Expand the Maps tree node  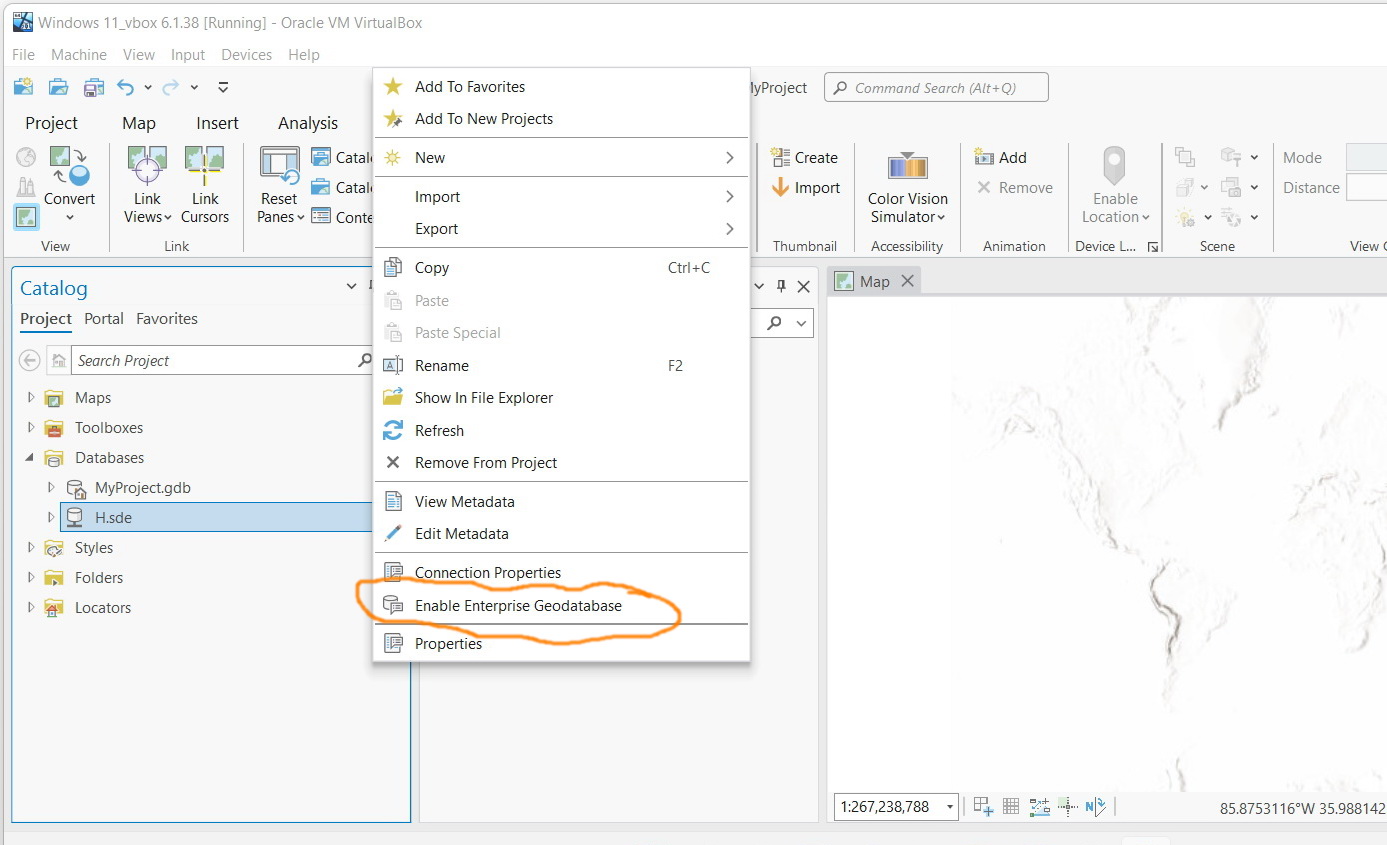click(31, 398)
